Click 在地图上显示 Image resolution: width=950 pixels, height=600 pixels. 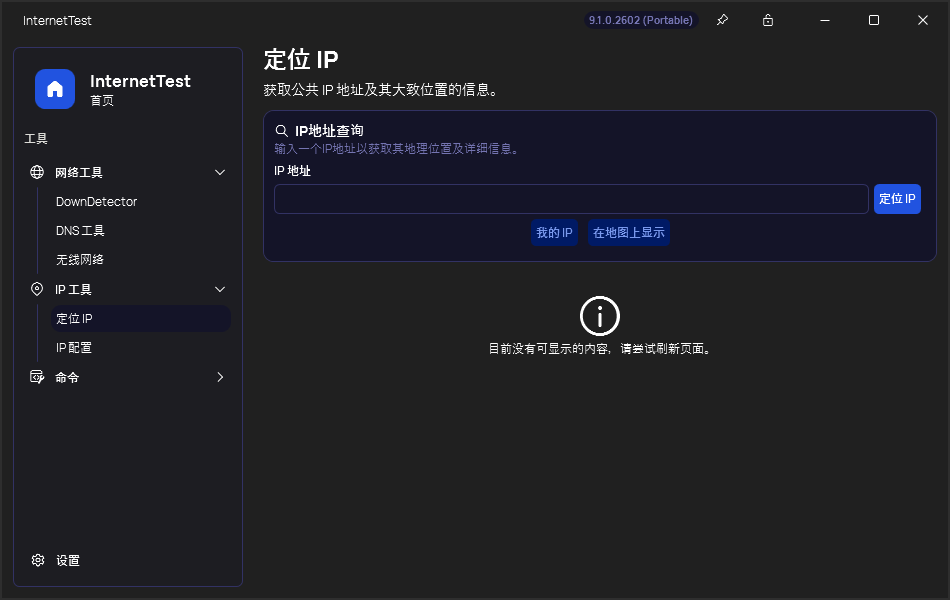629,232
